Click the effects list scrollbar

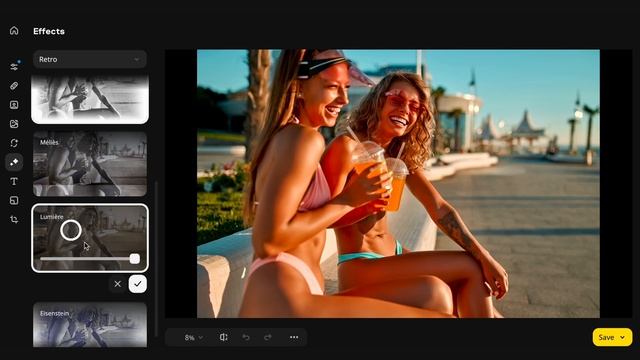pyautogui.click(x=156, y=259)
